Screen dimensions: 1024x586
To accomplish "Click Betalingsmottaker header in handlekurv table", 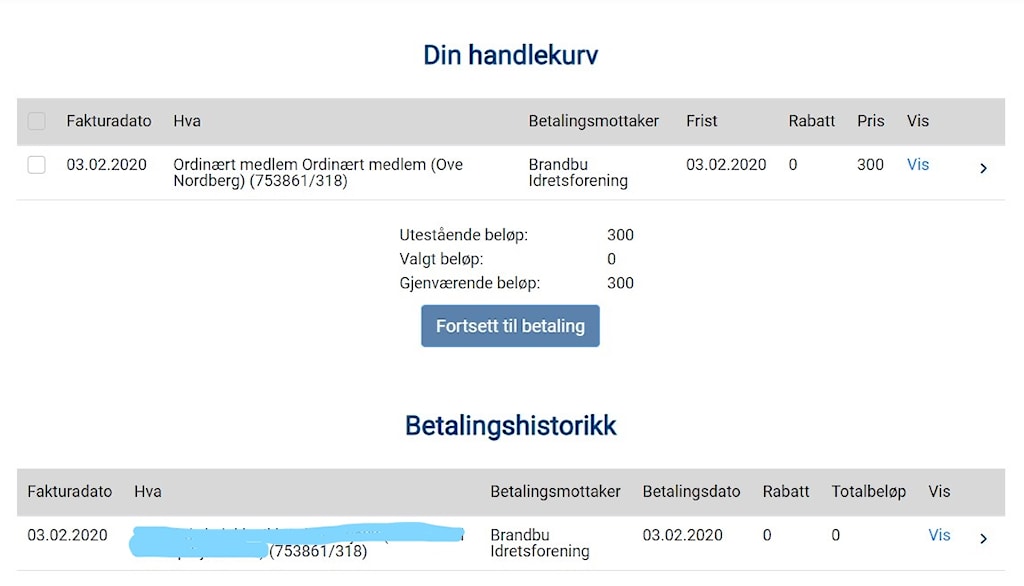I will pyautogui.click(x=594, y=121).
